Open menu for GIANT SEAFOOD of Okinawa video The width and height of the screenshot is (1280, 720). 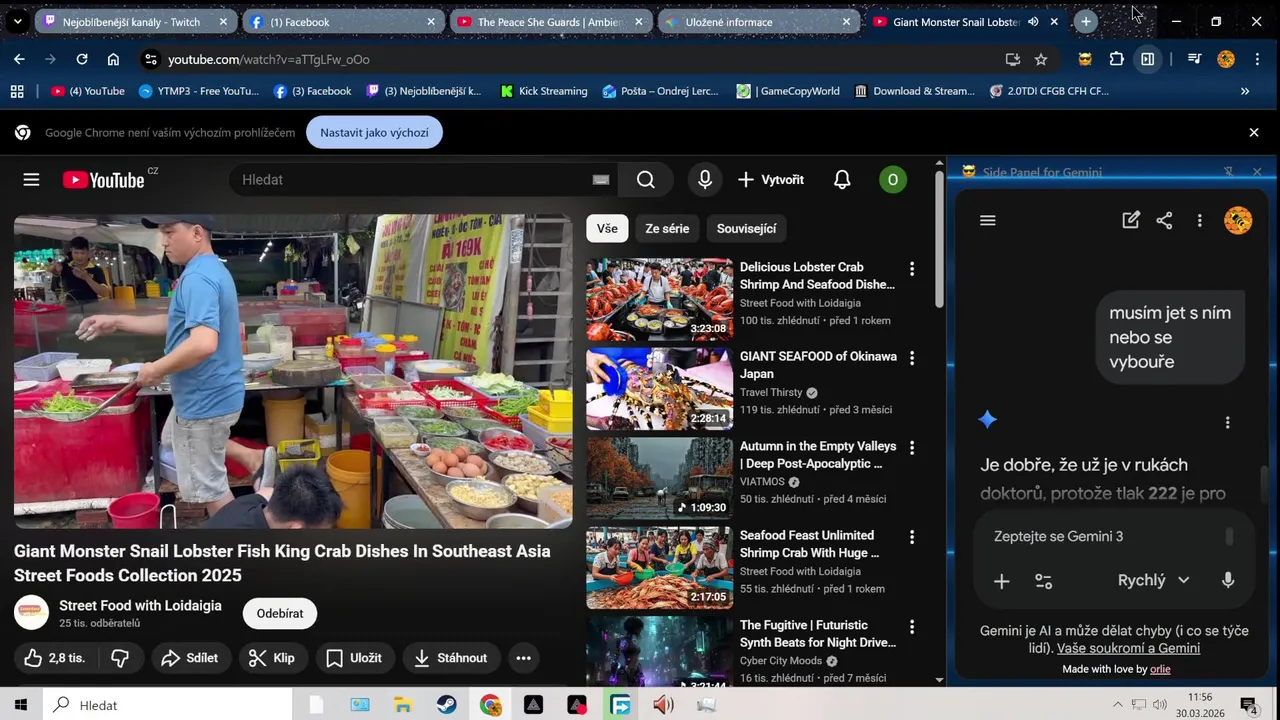pyautogui.click(x=911, y=358)
